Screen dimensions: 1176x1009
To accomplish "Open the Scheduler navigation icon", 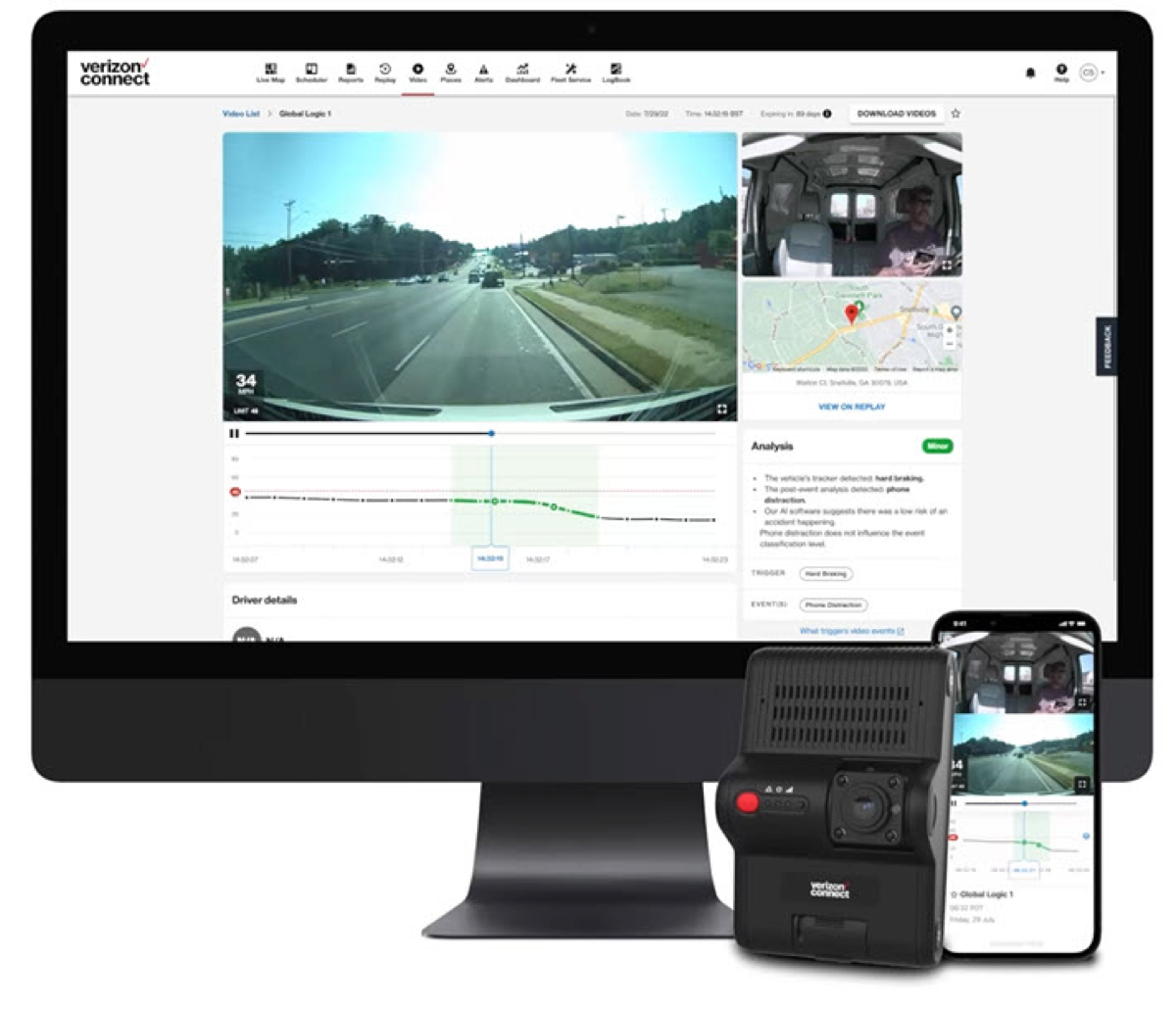I will click(311, 73).
